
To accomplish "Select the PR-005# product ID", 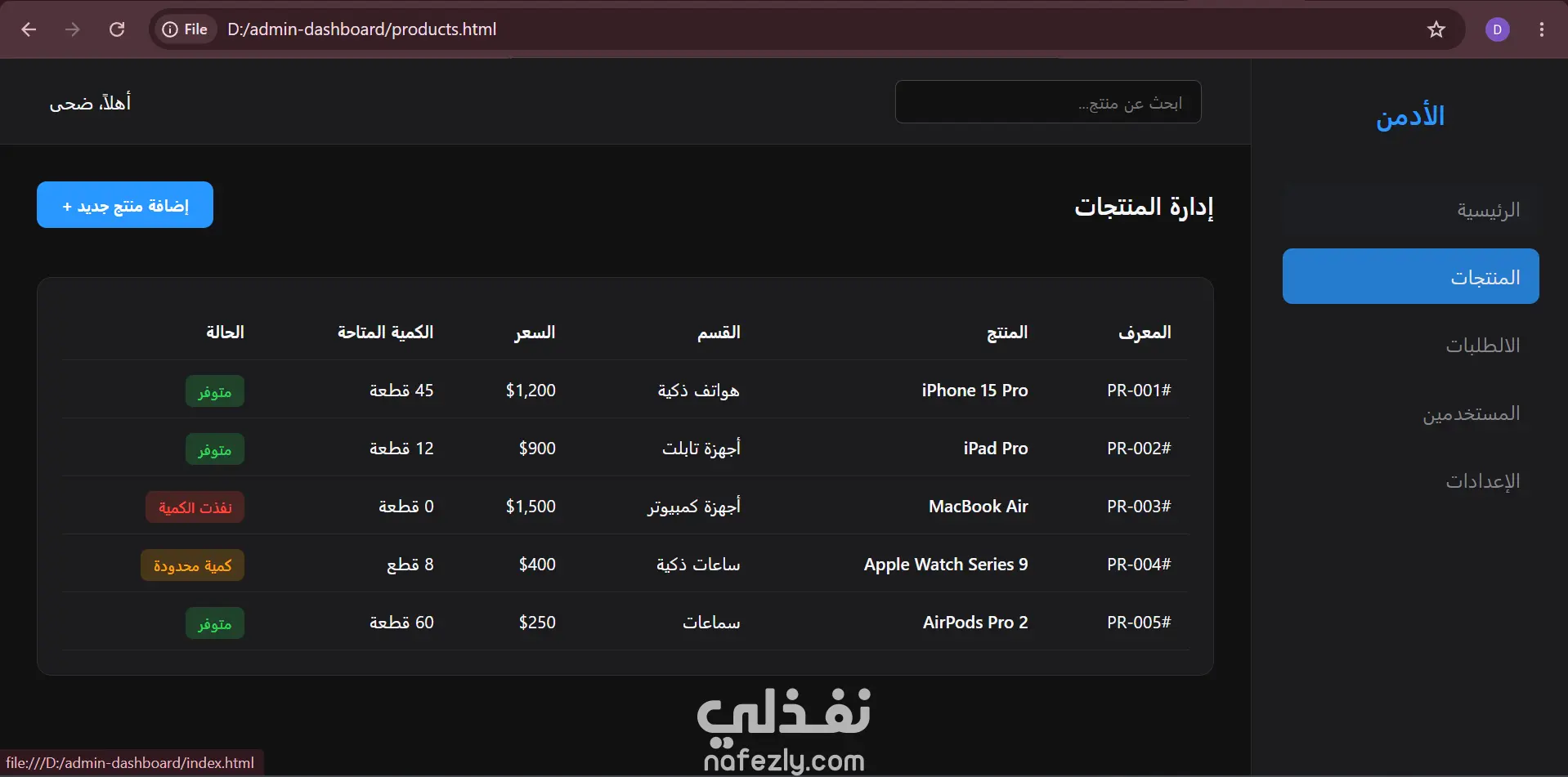I will [x=1139, y=623].
